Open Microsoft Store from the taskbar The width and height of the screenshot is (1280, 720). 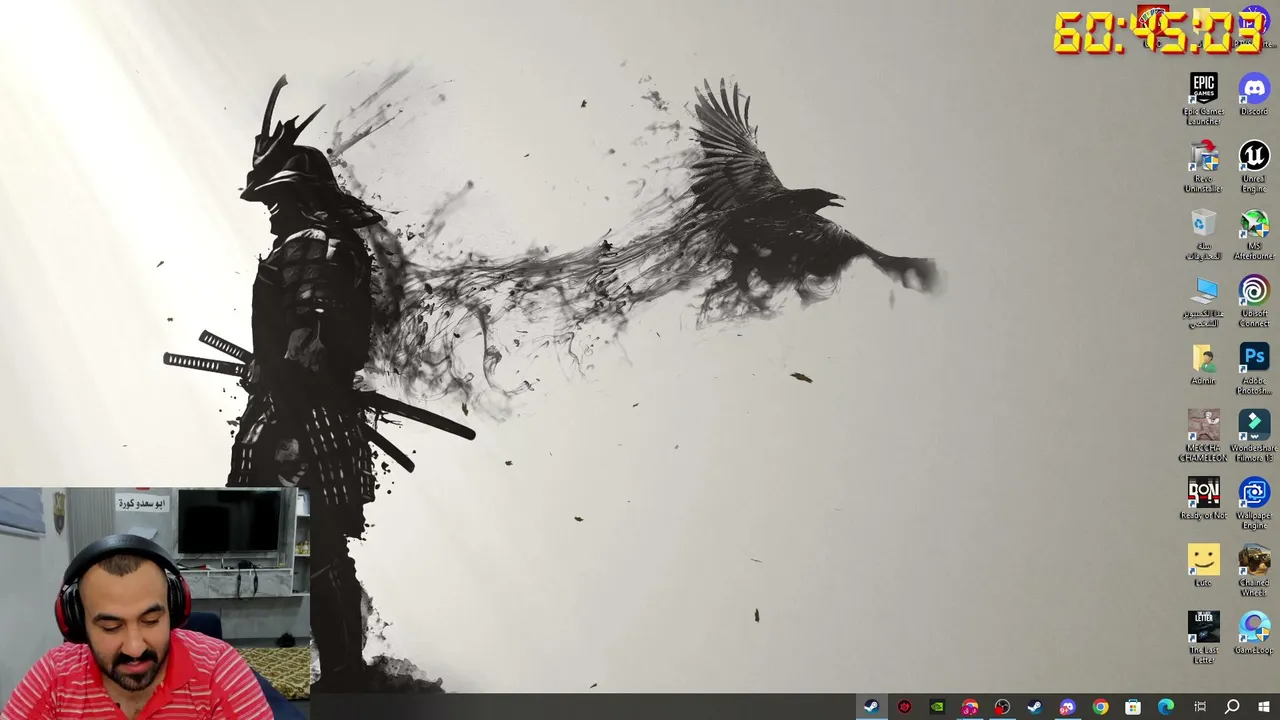(1133, 707)
